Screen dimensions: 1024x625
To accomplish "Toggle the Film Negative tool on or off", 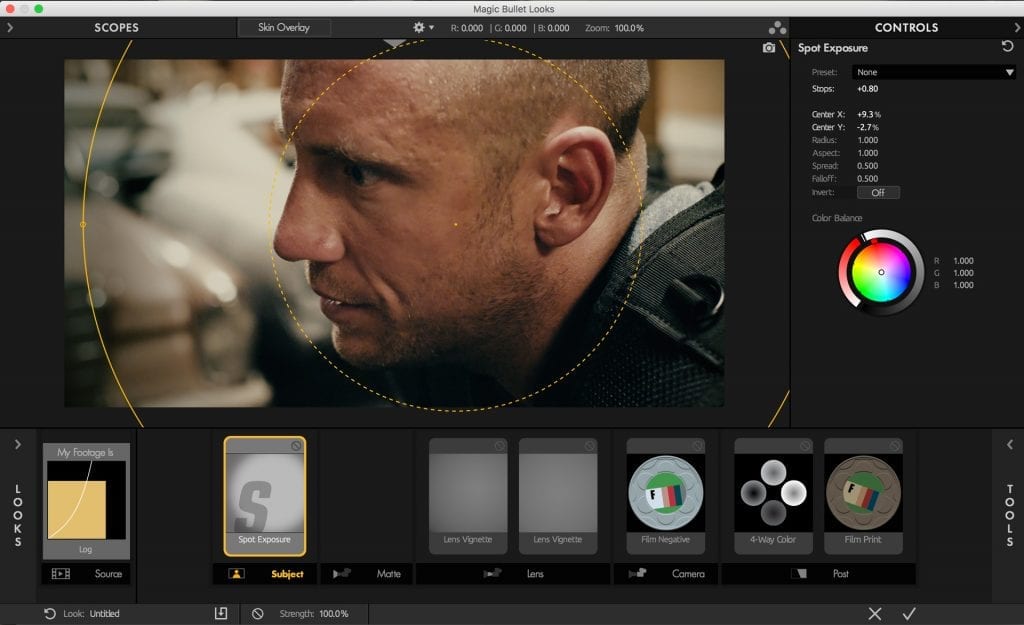I will point(698,446).
